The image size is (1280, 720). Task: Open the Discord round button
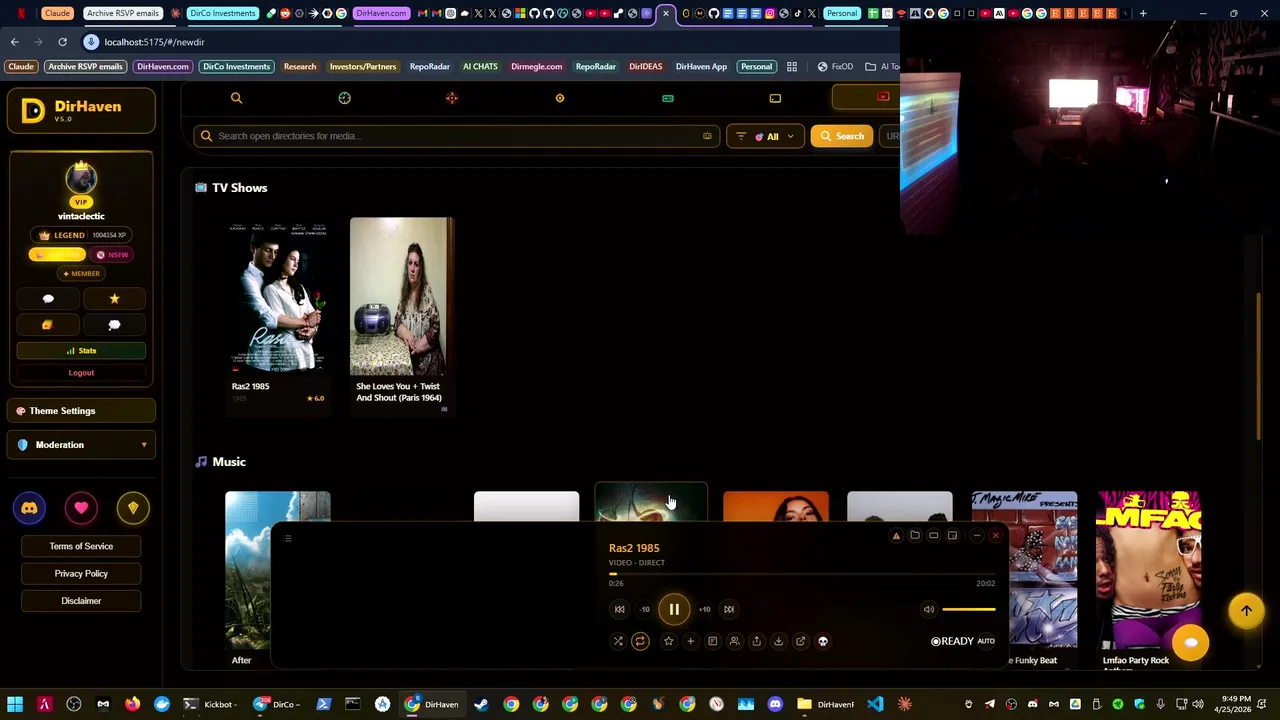coord(29,508)
